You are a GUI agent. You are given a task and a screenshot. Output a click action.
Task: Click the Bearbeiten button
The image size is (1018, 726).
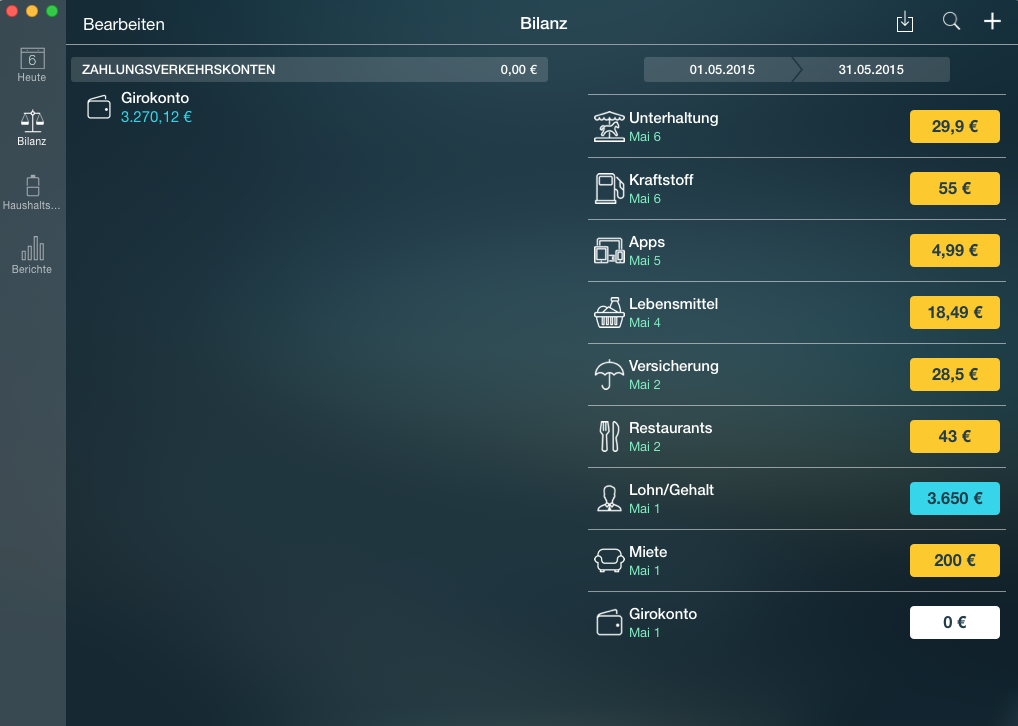tap(124, 24)
